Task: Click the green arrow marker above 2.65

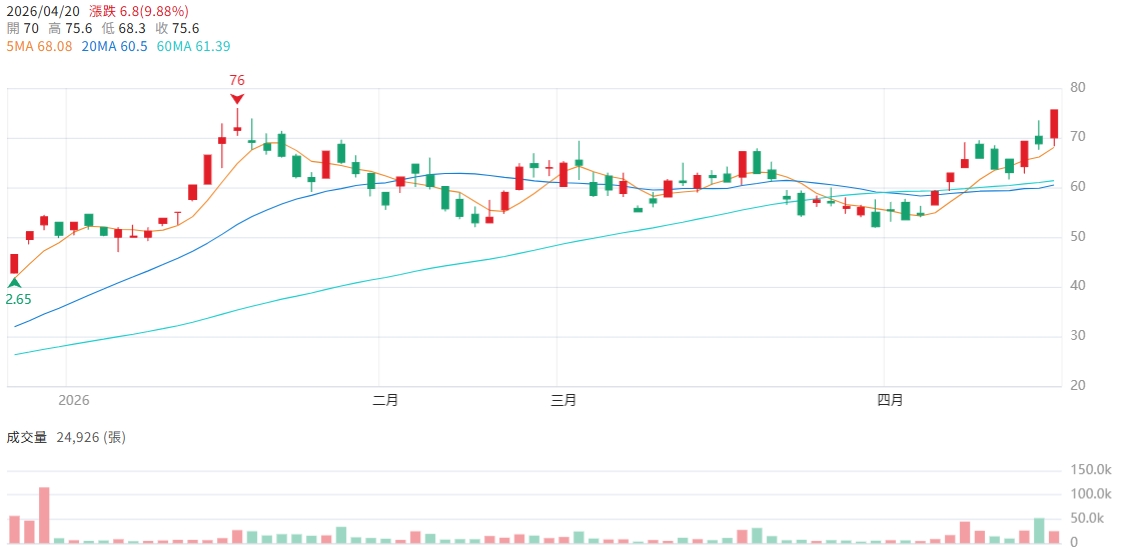Action: (x=14, y=283)
